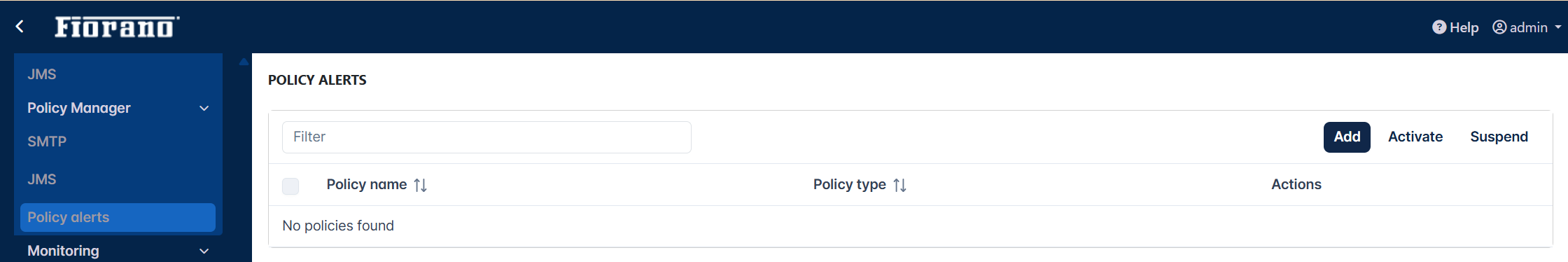
Task: Sort by Policy name arrows icon
Action: (420, 185)
